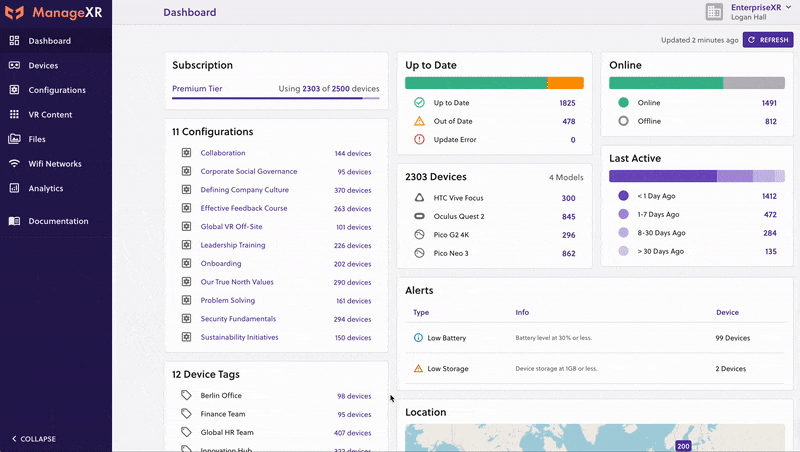Click the Online green status dot

pyautogui.click(x=623, y=103)
